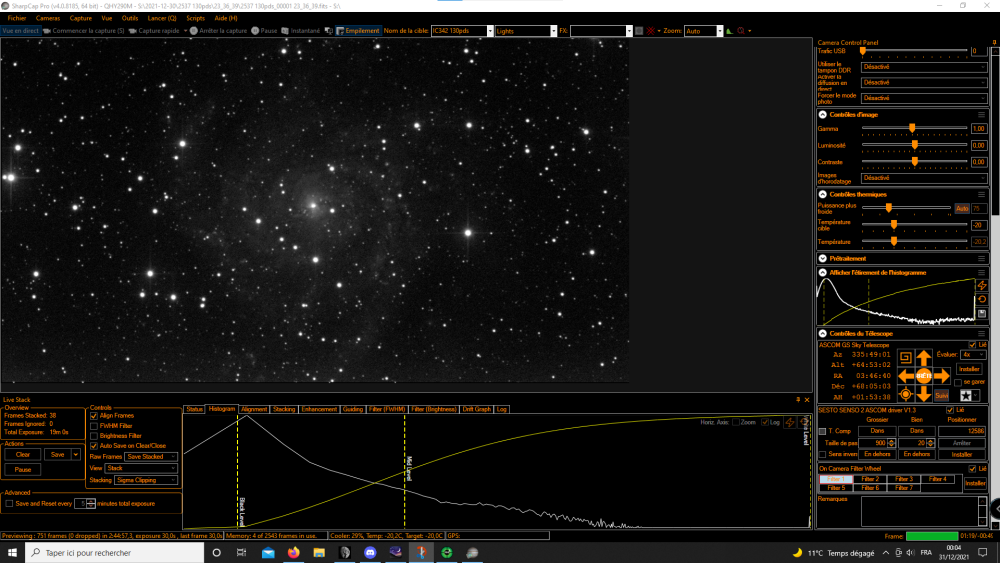Screen dimensions: 1000x563
Task: Toggle the Log axis checkbox in histogram
Action: tap(765, 422)
